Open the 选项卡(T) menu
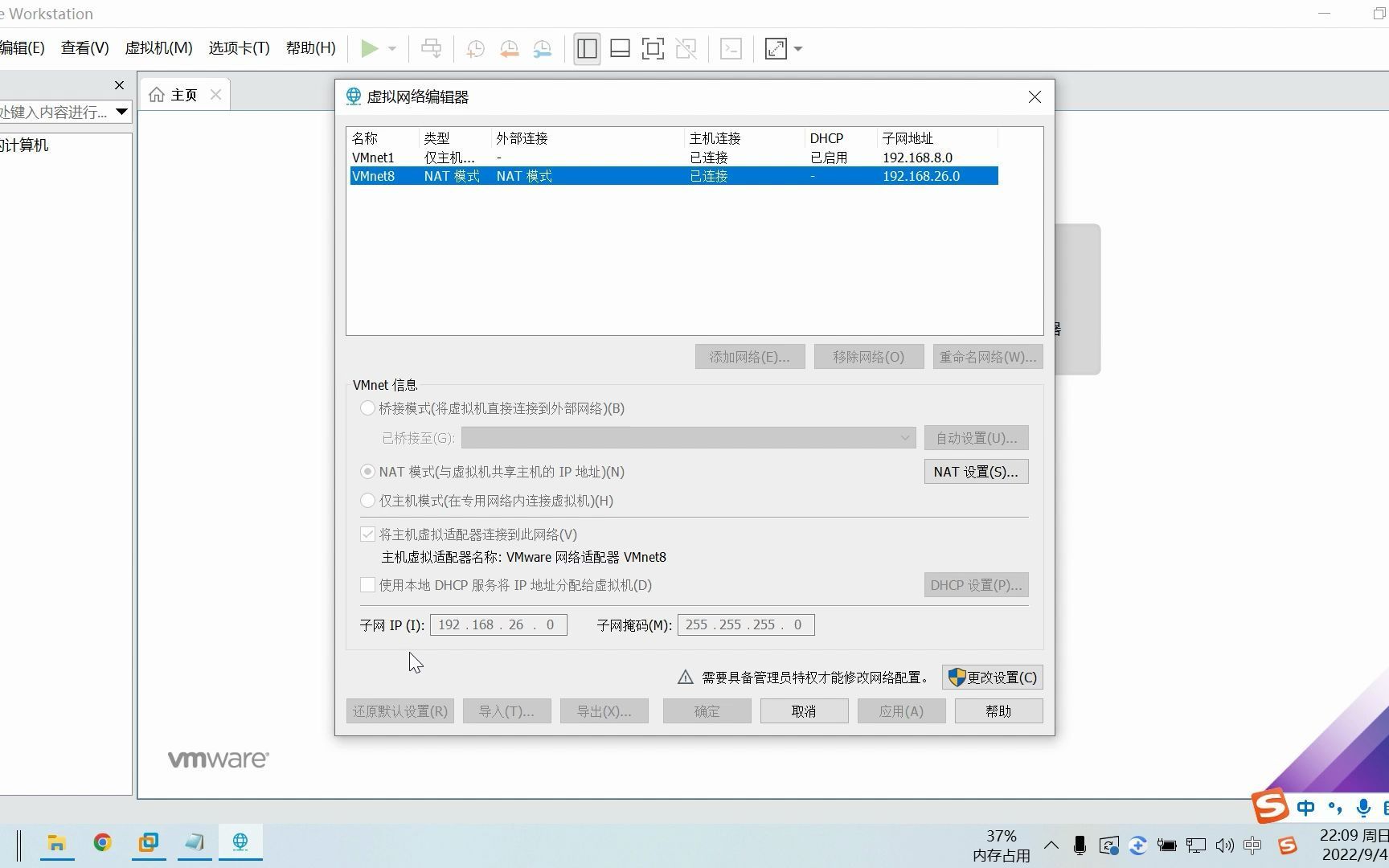 coord(239,48)
